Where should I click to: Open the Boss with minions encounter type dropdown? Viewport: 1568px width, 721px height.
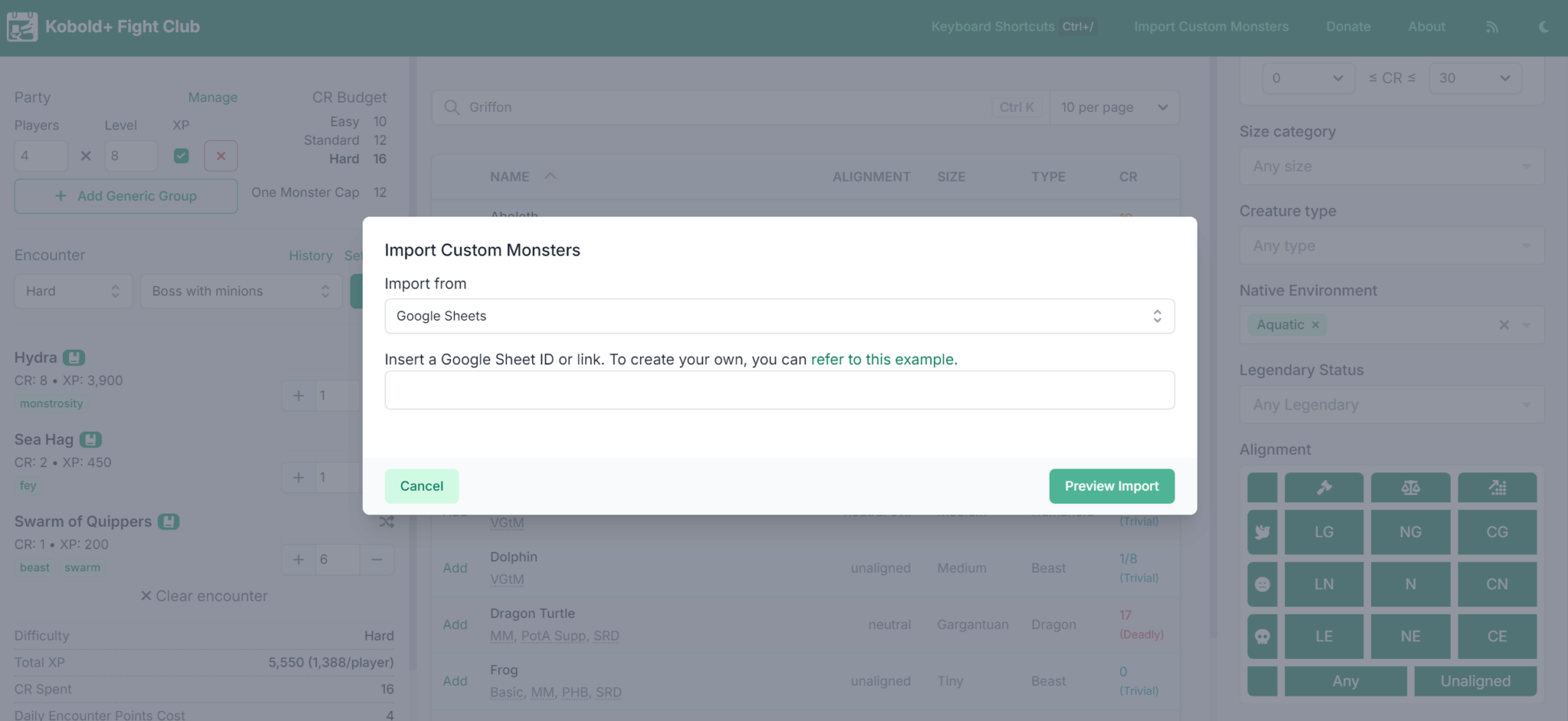point(240,292)
